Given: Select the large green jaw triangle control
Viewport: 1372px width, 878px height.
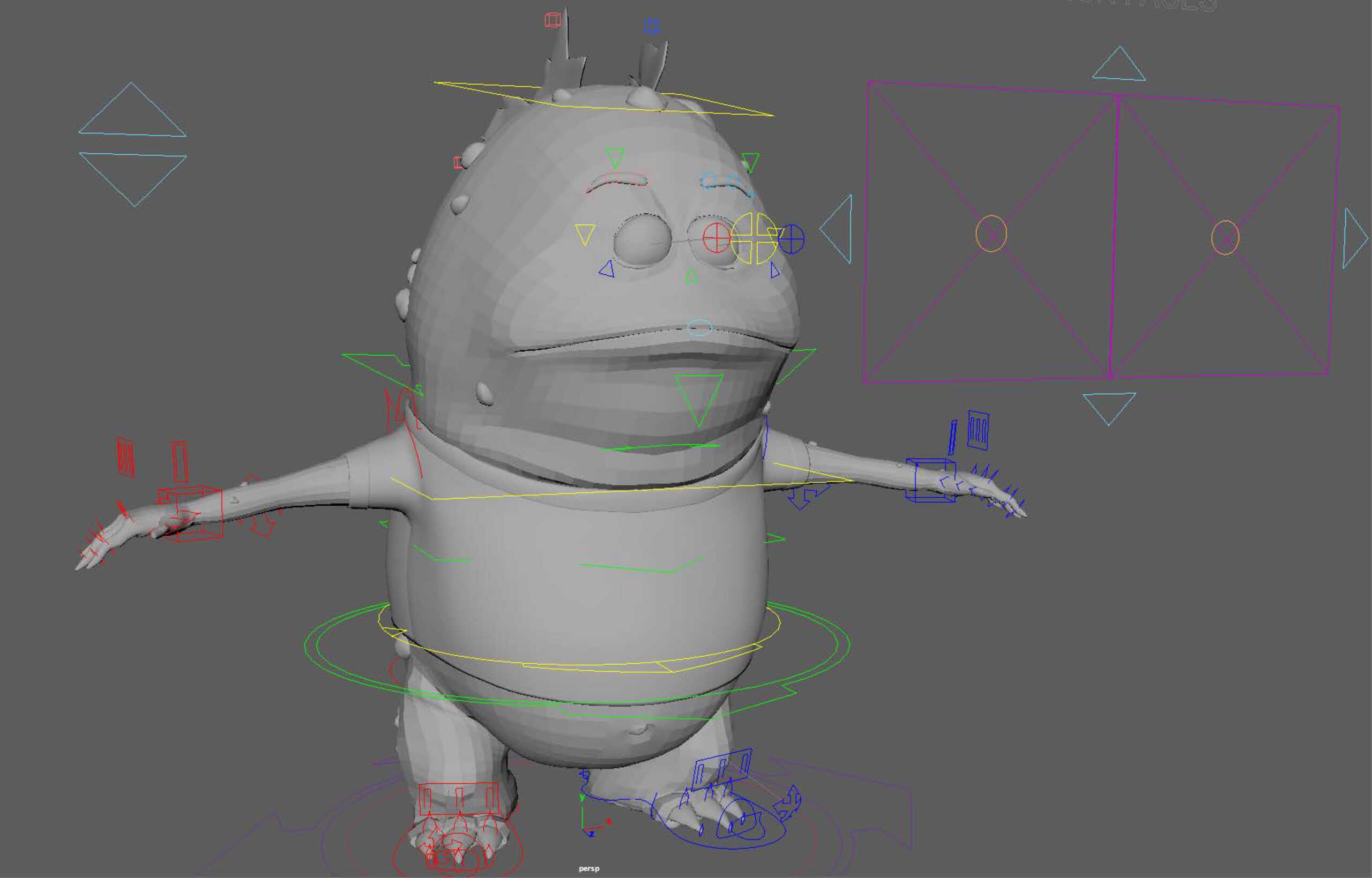Looking at the screenshot, I should point(699,401).
